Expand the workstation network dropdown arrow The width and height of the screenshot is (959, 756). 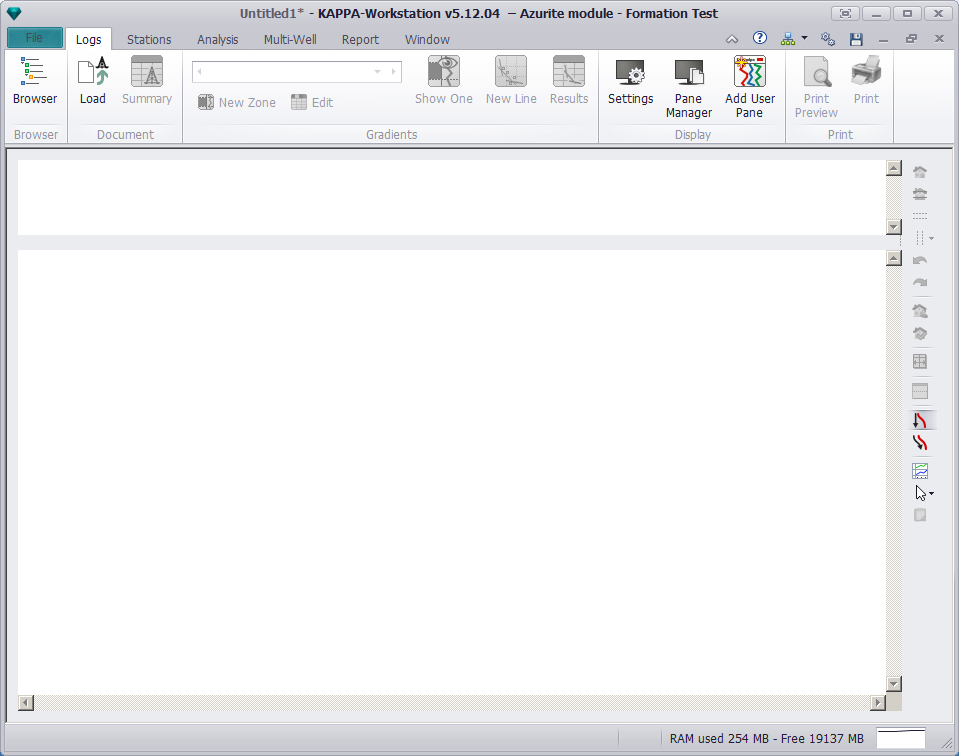[804, 39]
